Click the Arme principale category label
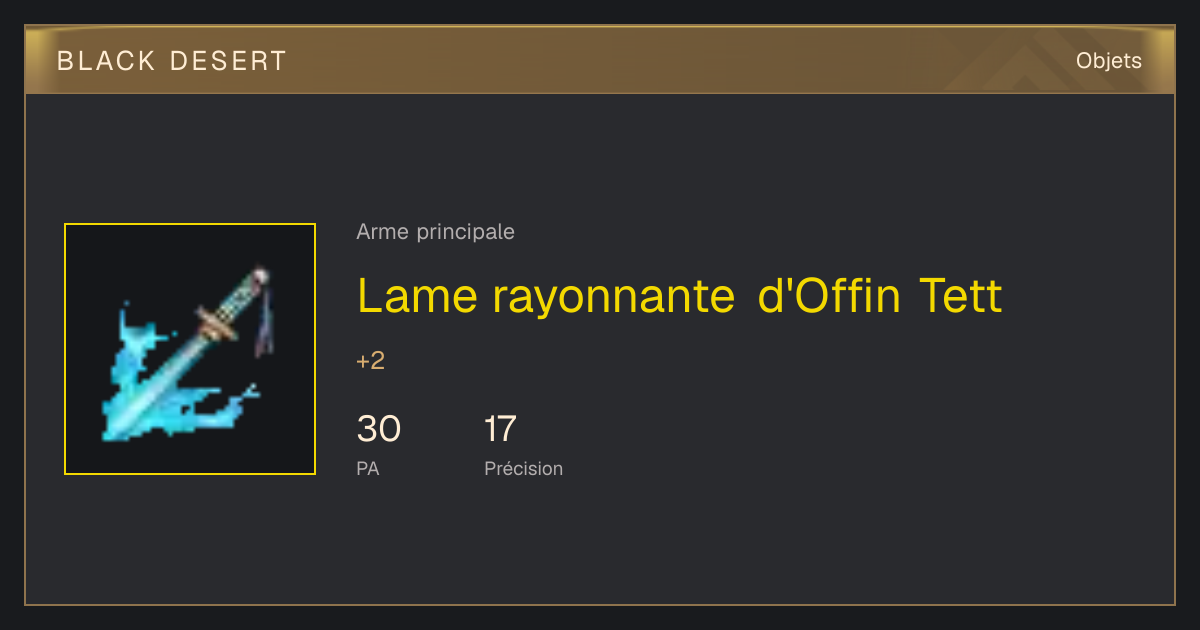 [x=435, y=232]
